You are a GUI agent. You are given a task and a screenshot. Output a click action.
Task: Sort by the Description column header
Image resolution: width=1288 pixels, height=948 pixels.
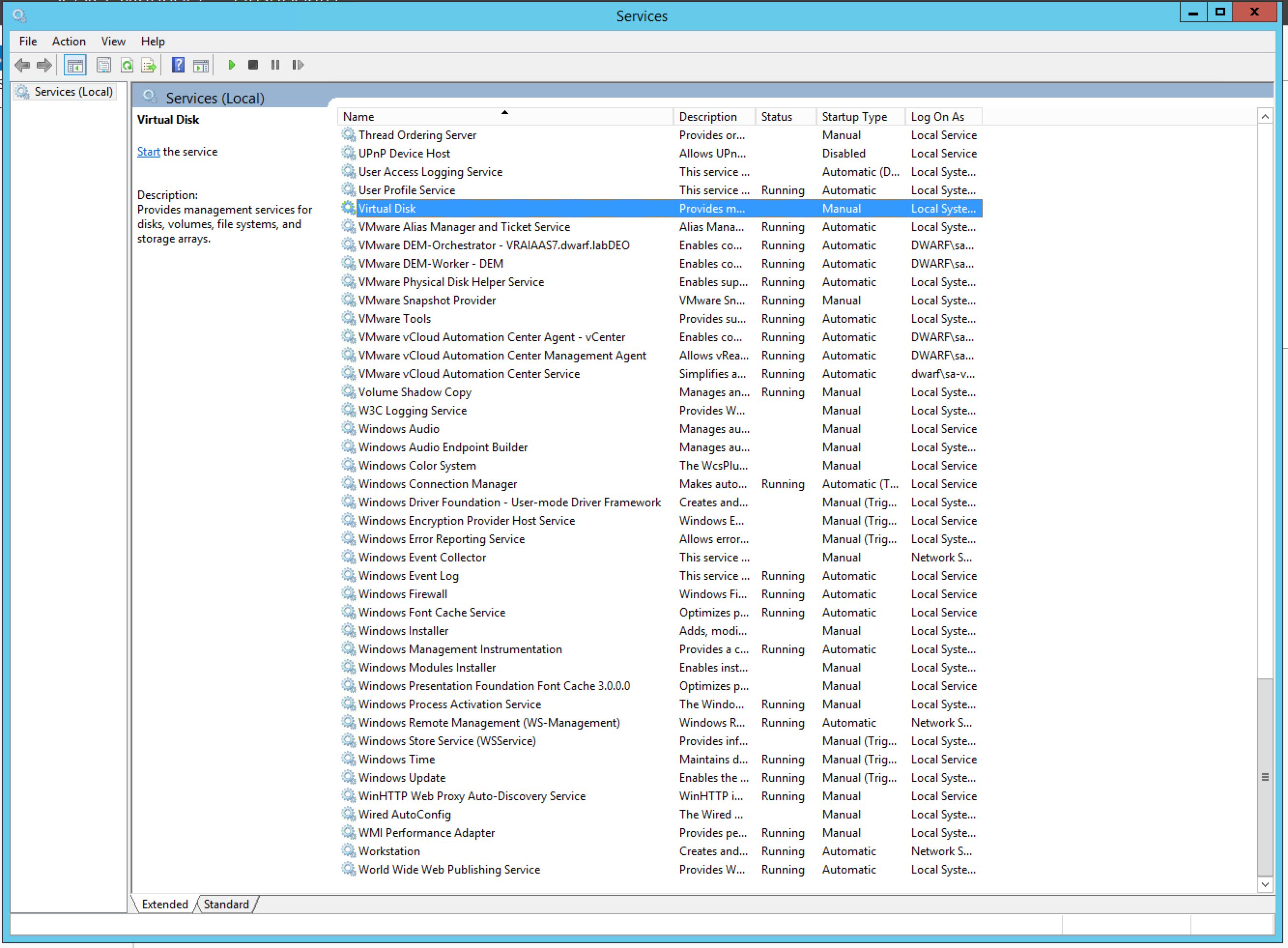pos(714,116)
